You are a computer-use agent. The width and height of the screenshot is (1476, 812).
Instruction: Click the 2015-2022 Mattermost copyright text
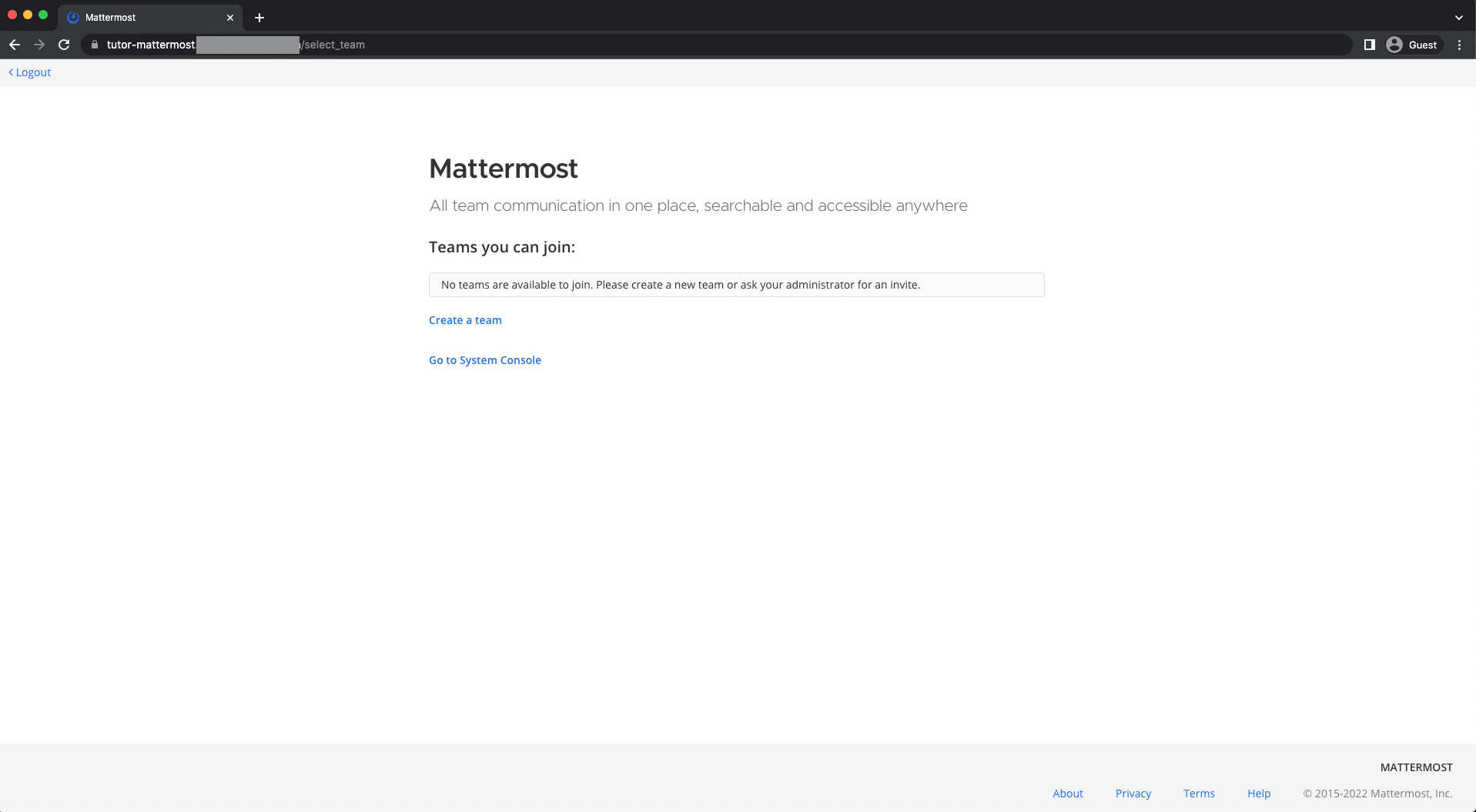tap(1377, 794)
